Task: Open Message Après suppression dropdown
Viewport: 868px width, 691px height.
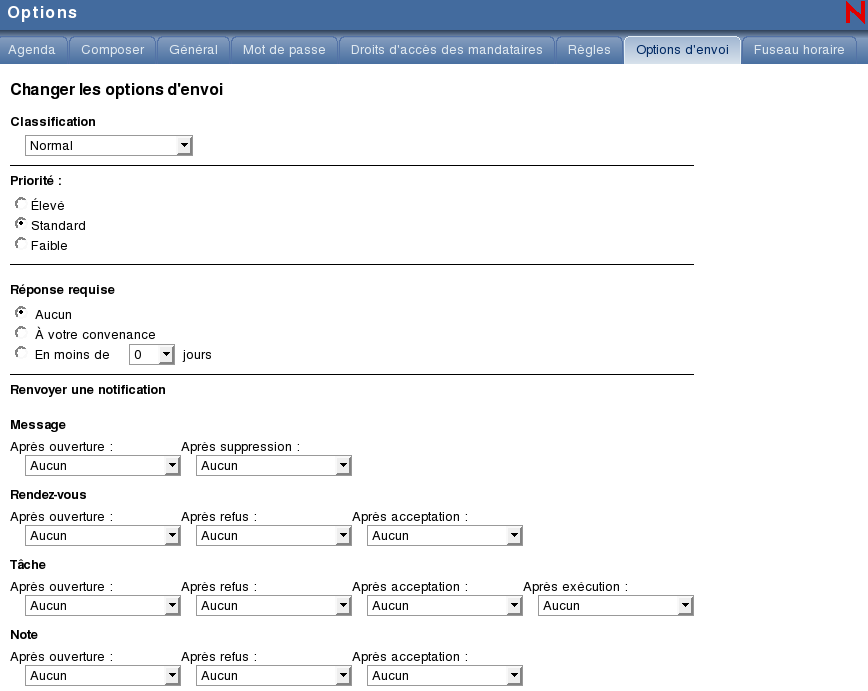Action: click(273, 466)
